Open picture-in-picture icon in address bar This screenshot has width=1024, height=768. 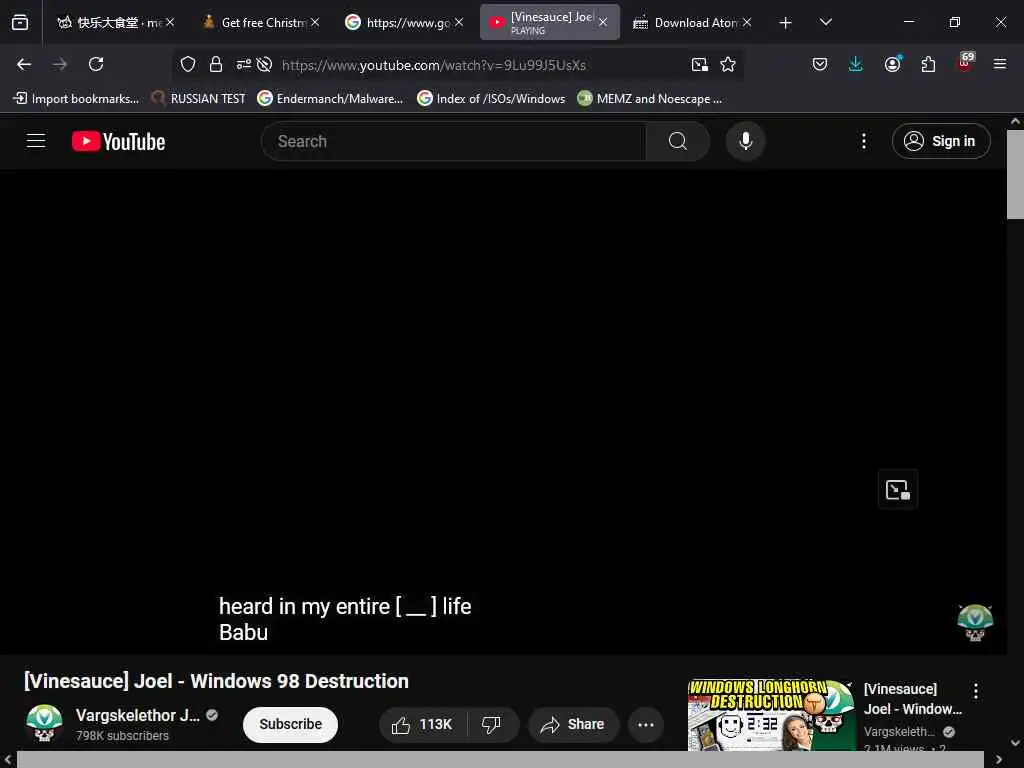coord(699,64)
